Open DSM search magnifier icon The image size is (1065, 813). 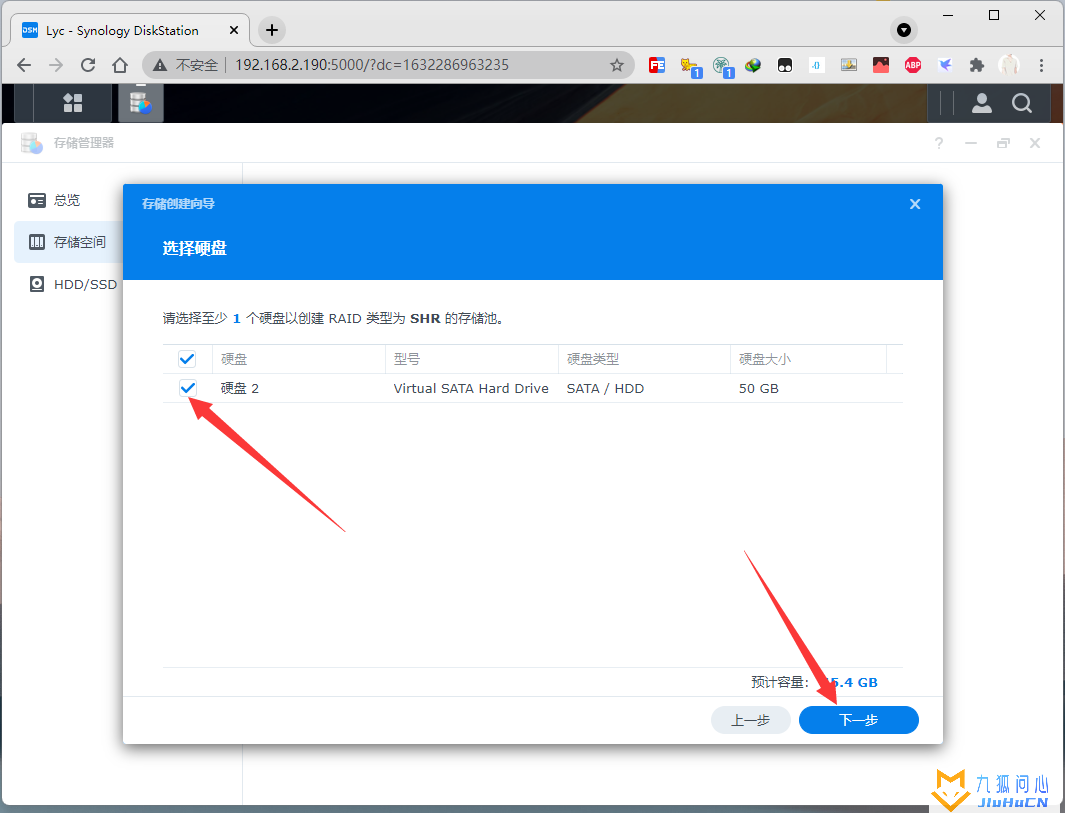click(x=1022, y=103)
